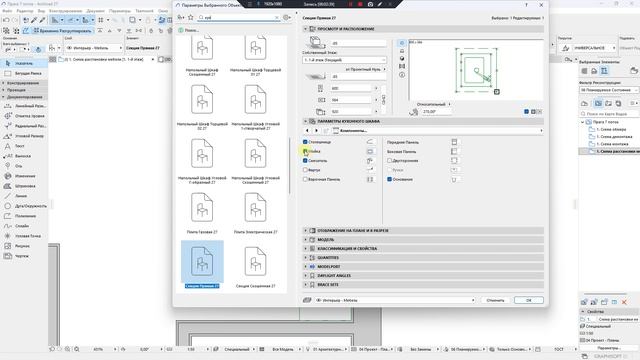Open the Компоненты page dropdown
640x360 pixels.
(438, 131)
